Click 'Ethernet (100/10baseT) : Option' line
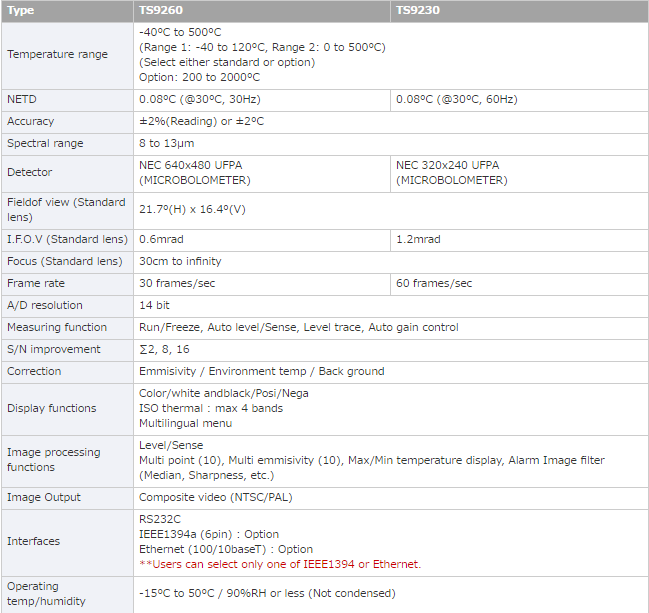The image size is (649, 613). [226, 549]
